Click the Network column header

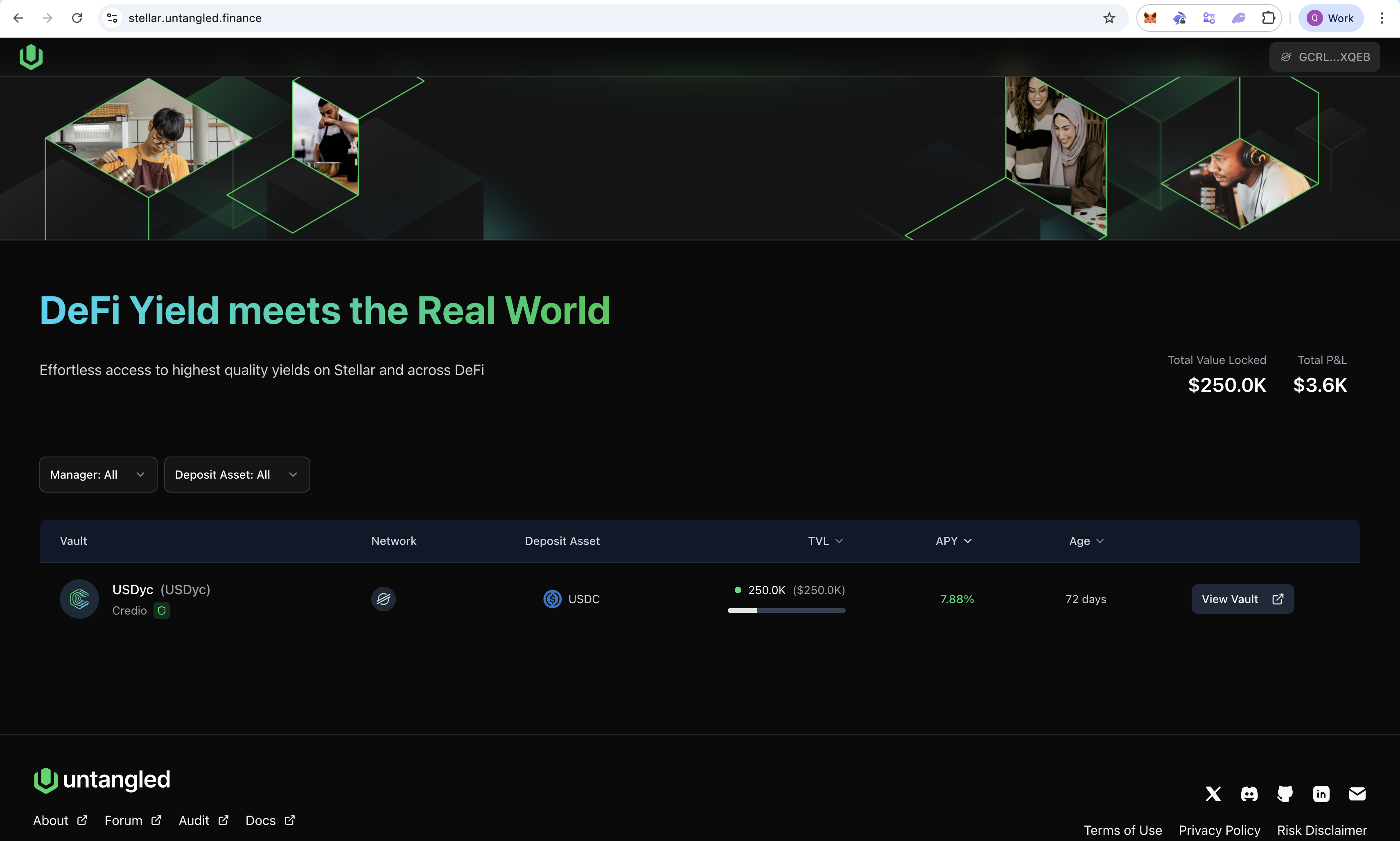click(x=394, y=540)
